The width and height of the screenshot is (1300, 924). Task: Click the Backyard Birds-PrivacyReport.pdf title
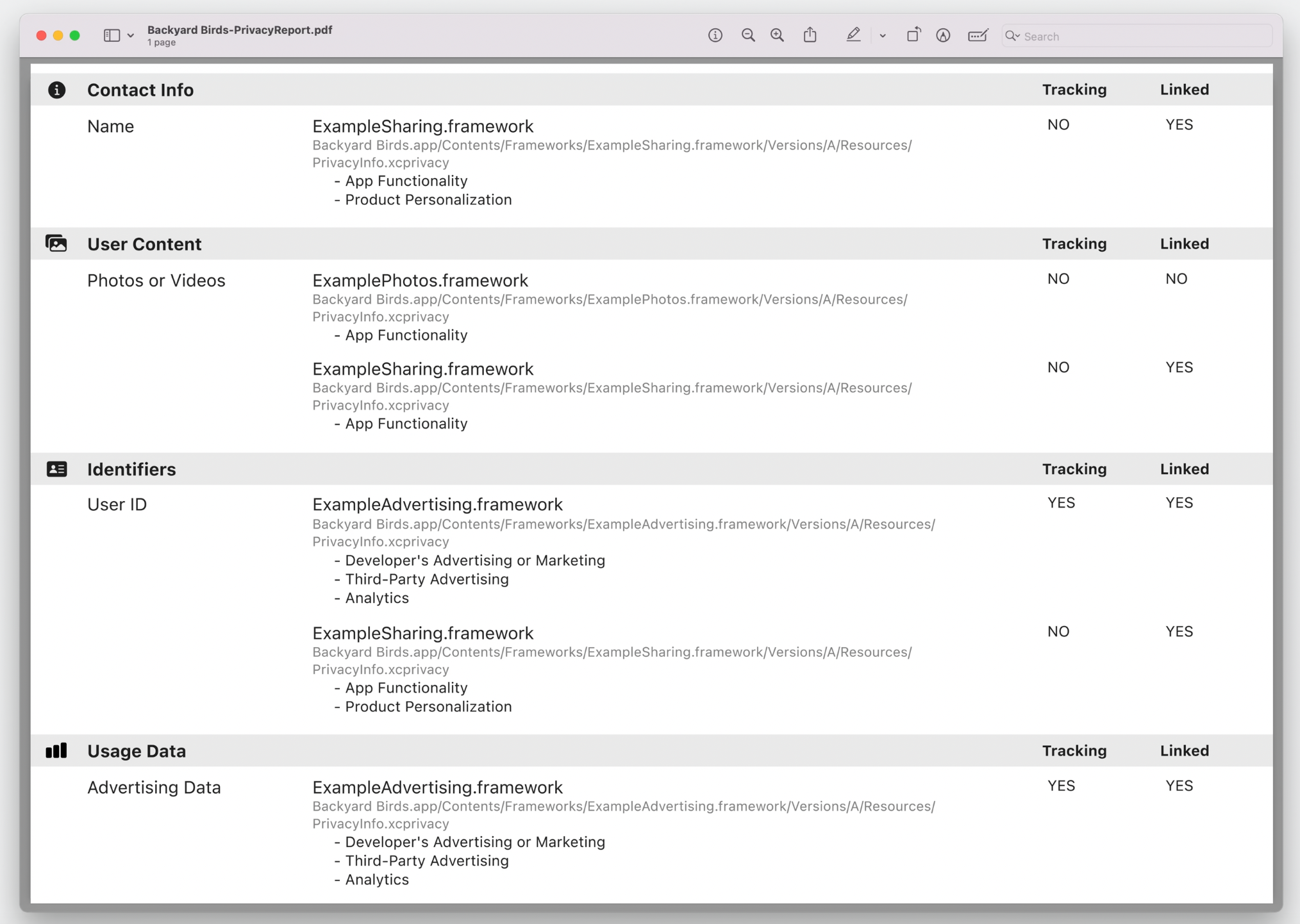pos(240,30)
